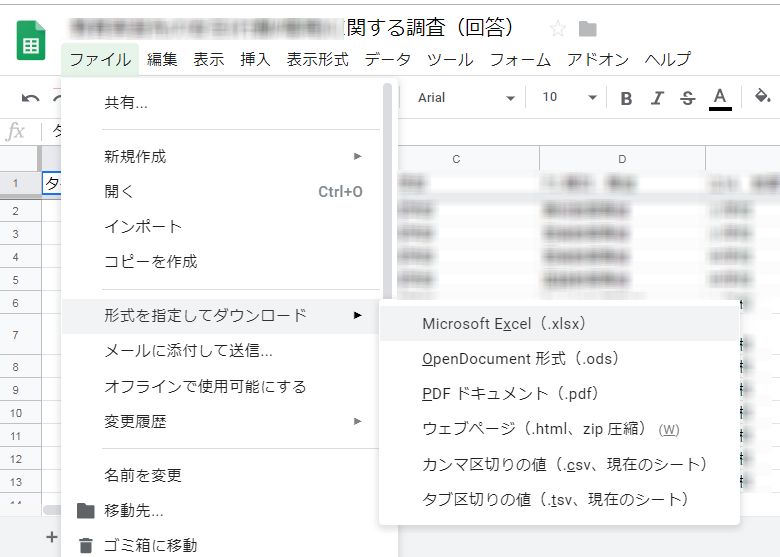
Task: Apply bold formatting with B icon
Action: [x=626, y=98]
